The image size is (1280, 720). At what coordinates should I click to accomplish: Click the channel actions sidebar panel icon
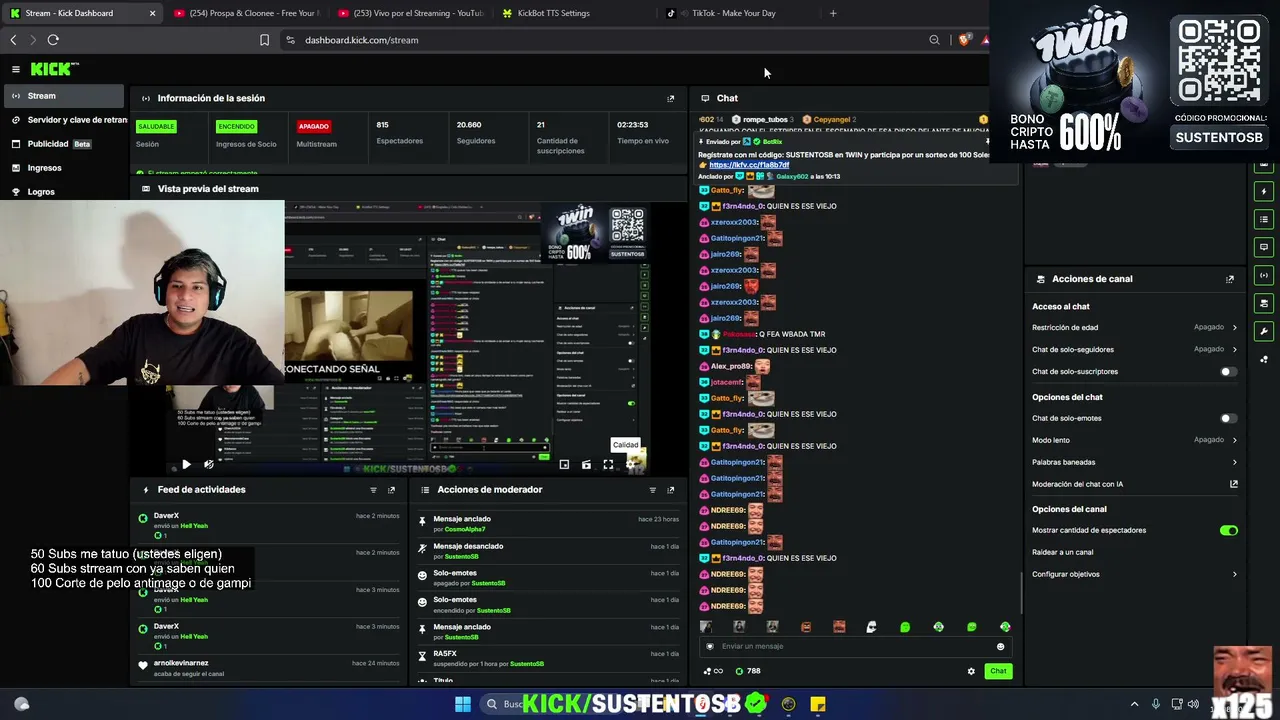point(1264,303)
